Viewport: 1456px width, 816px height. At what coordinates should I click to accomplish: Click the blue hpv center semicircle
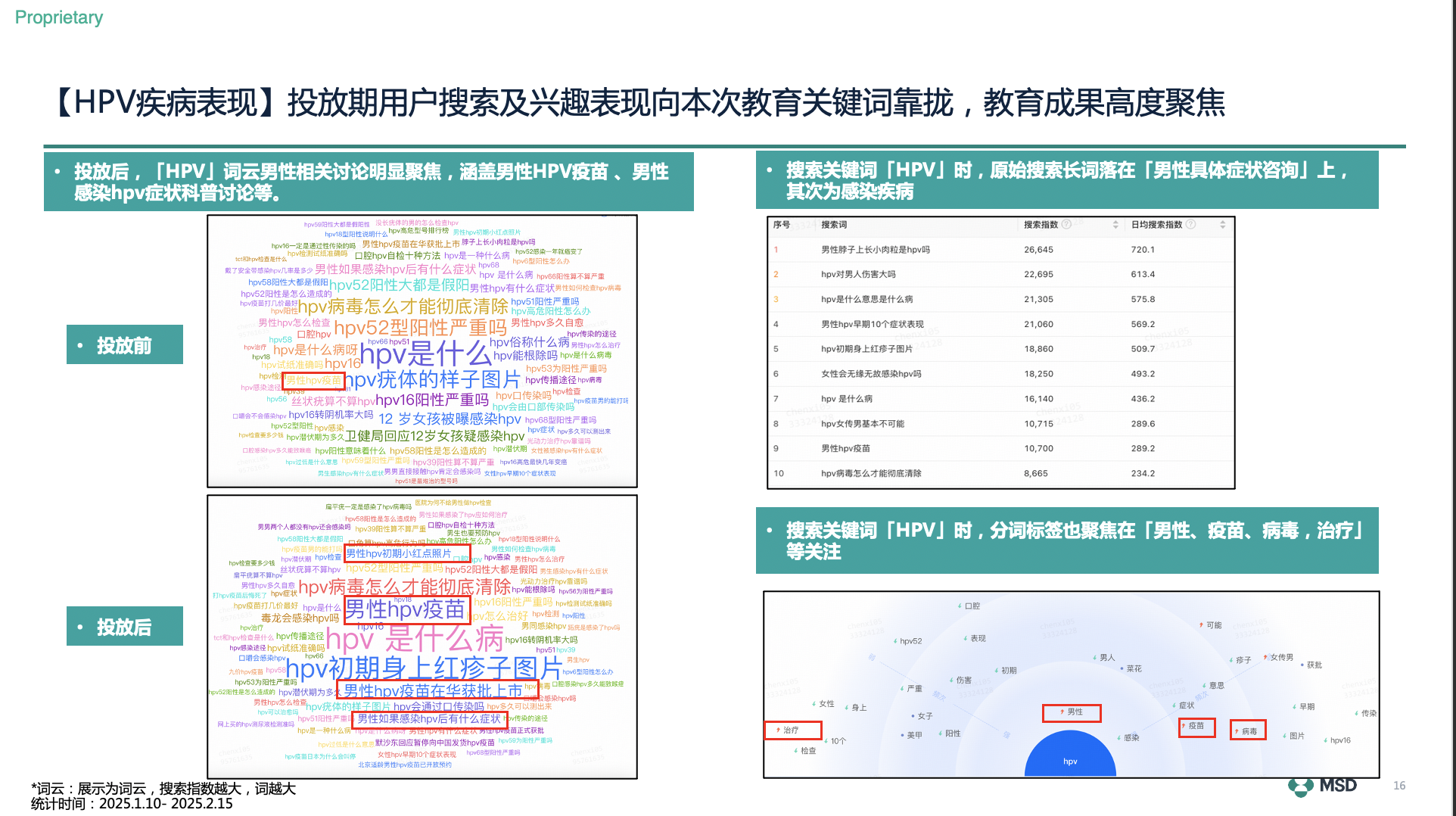(1070, 758)
